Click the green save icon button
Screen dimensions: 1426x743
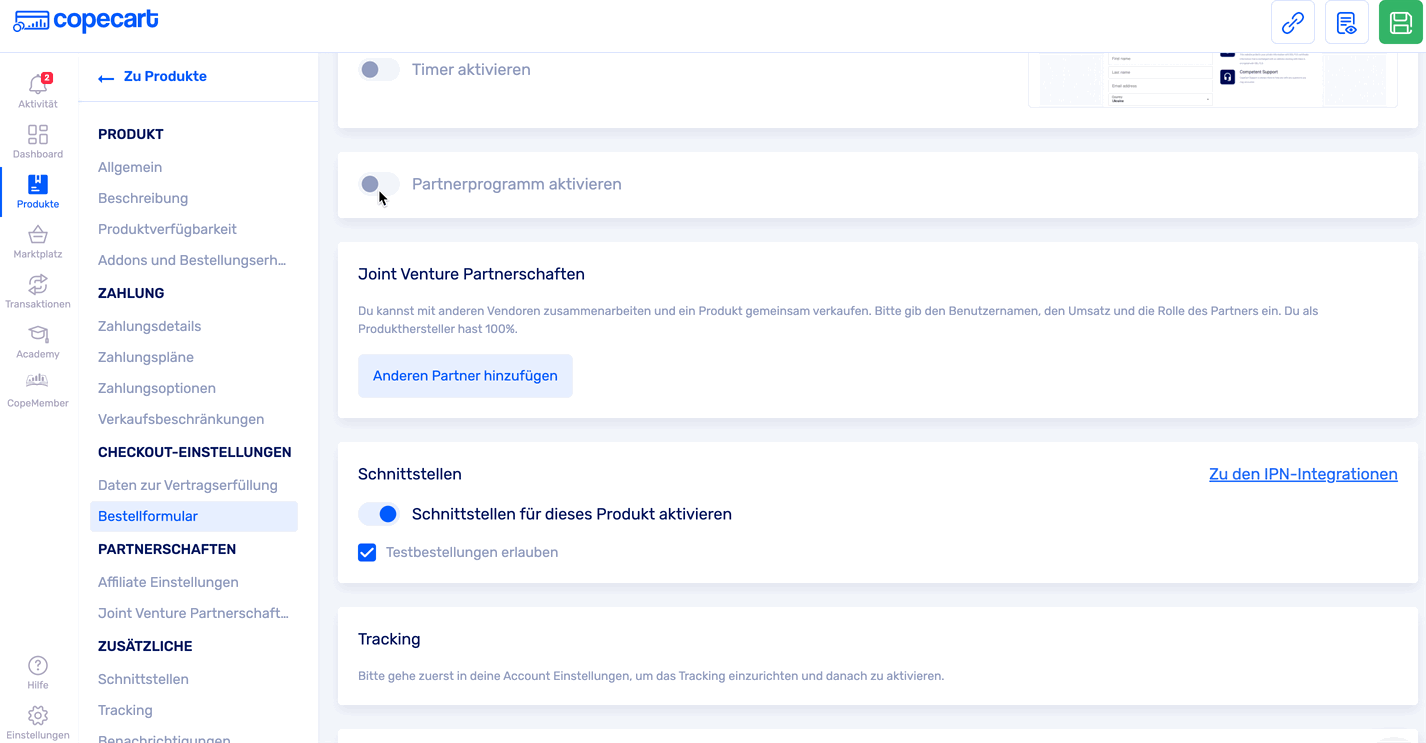click(x=1400, y=22)
